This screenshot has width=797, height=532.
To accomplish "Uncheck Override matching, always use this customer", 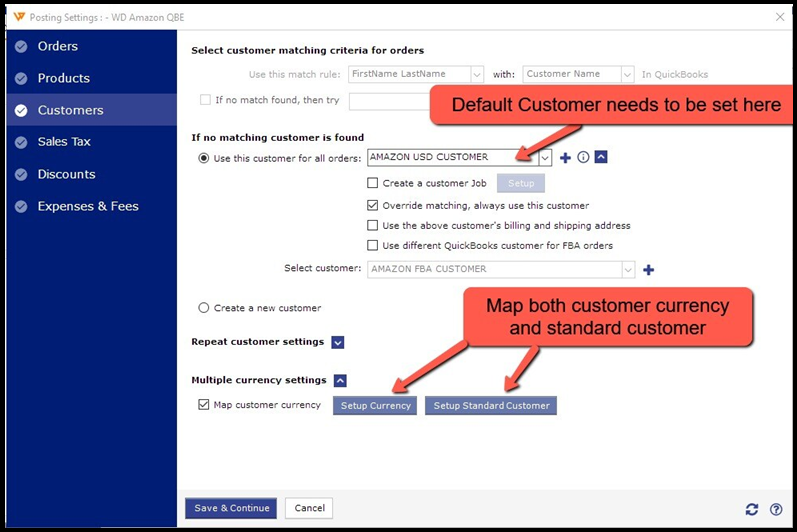I will pyautogui.click(x=373, y=205).
